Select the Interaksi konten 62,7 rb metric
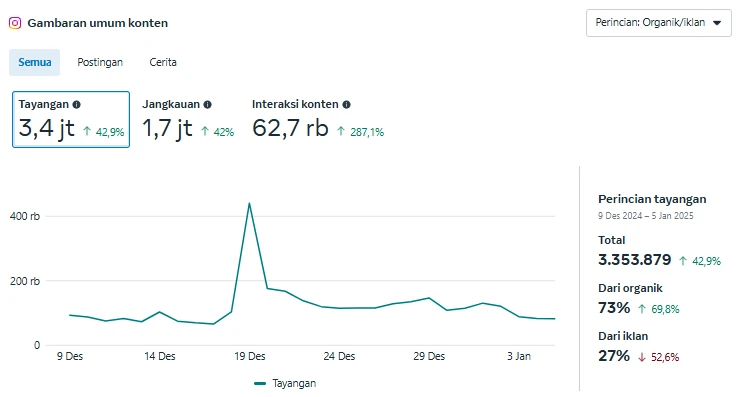The height and width of the screenshot is (397, 741). (318, 120)
